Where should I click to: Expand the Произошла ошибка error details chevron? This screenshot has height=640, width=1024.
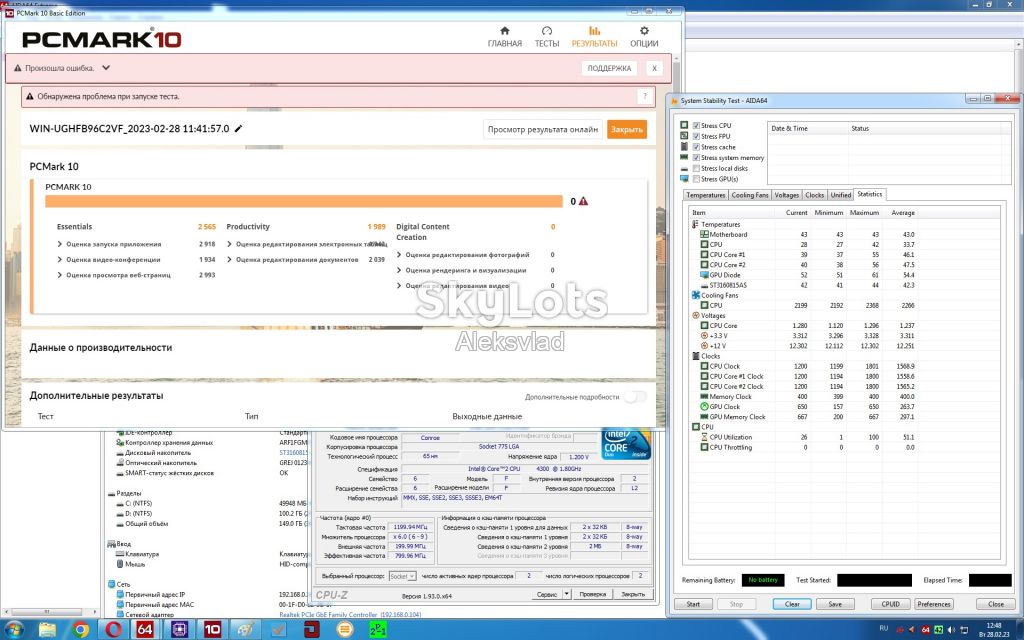[106, 67]
